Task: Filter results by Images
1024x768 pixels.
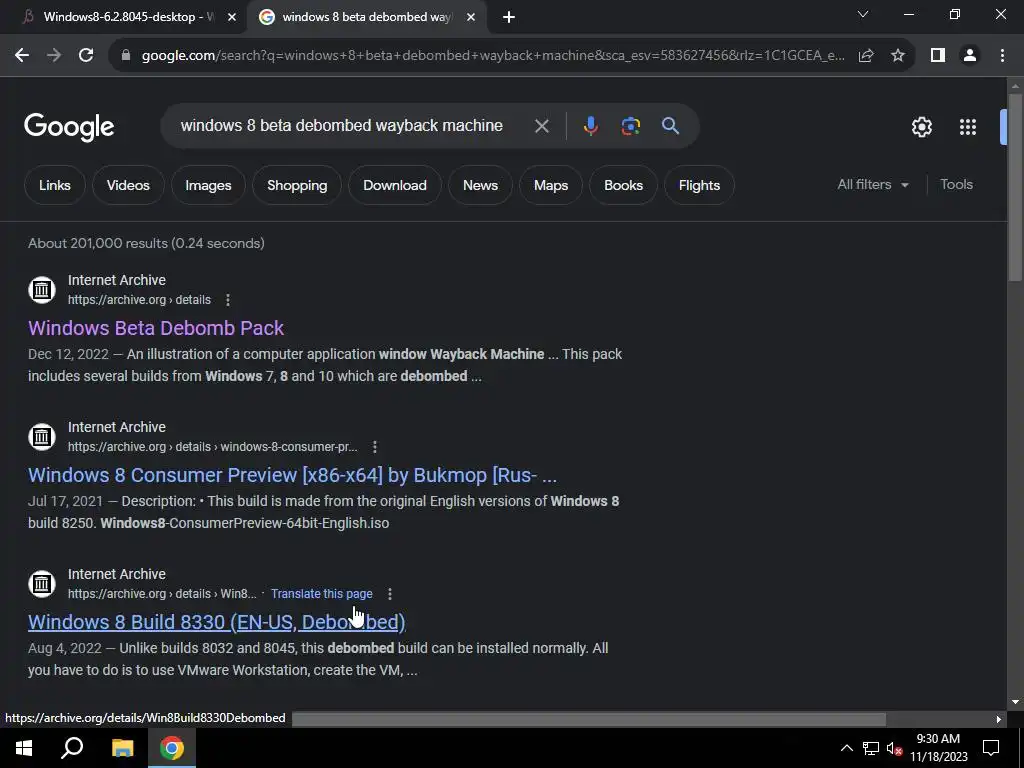Action: pos(208,185)
